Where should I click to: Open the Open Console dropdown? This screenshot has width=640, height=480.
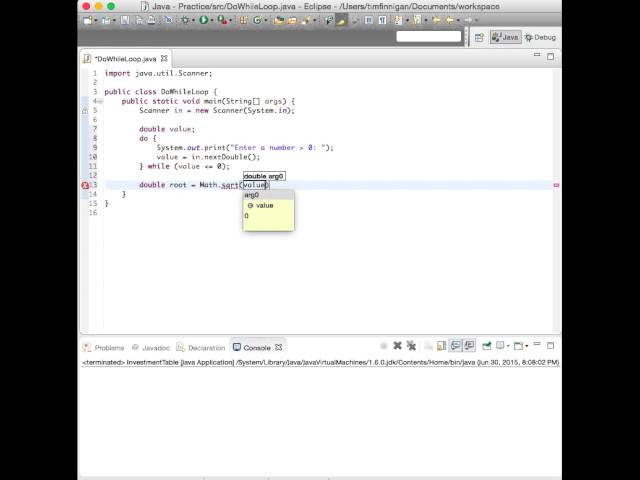click(x=527, y=346)
